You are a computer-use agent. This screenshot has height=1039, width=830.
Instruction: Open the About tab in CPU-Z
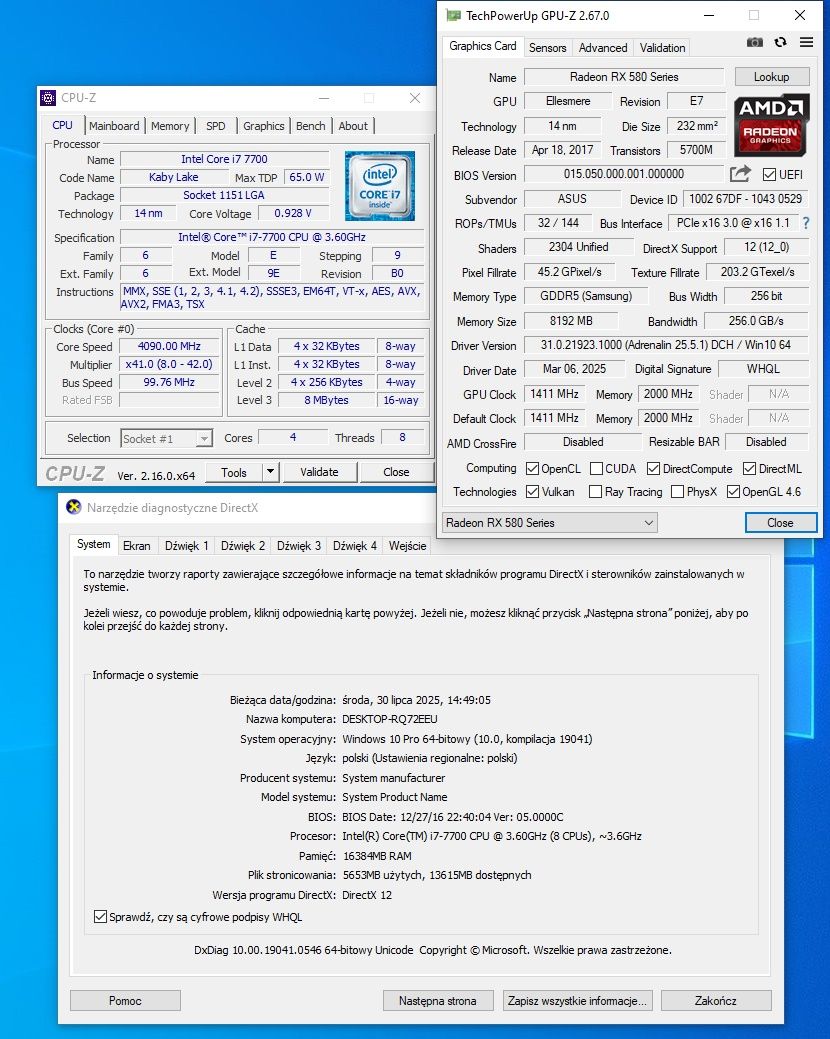coord(353,126)
